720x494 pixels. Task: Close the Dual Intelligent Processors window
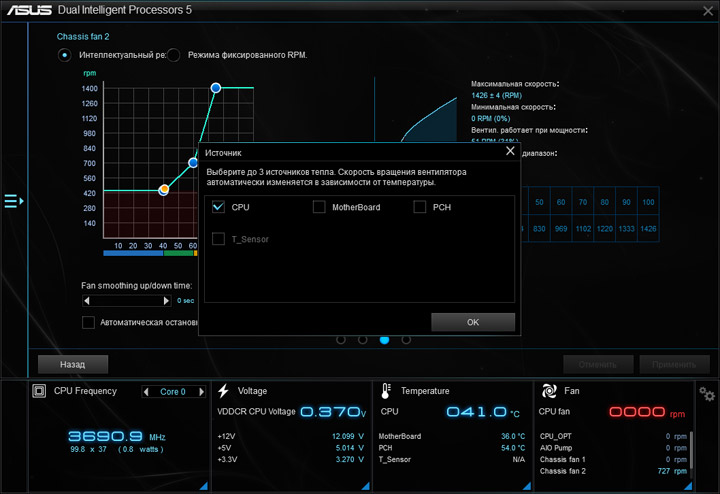coord(708,11)
